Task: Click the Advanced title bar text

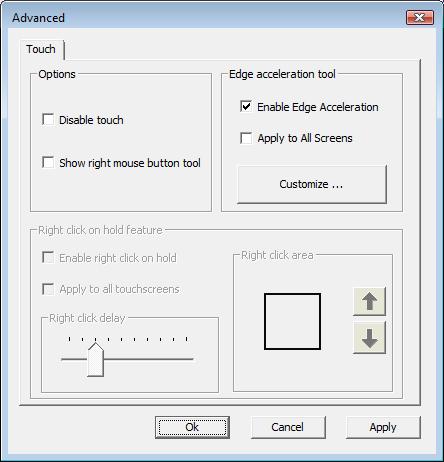Action: pos(39,18)
